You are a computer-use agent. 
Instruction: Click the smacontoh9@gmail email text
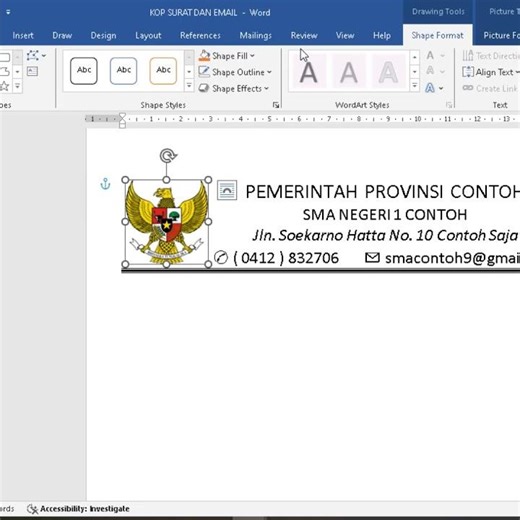click(452, 258)
